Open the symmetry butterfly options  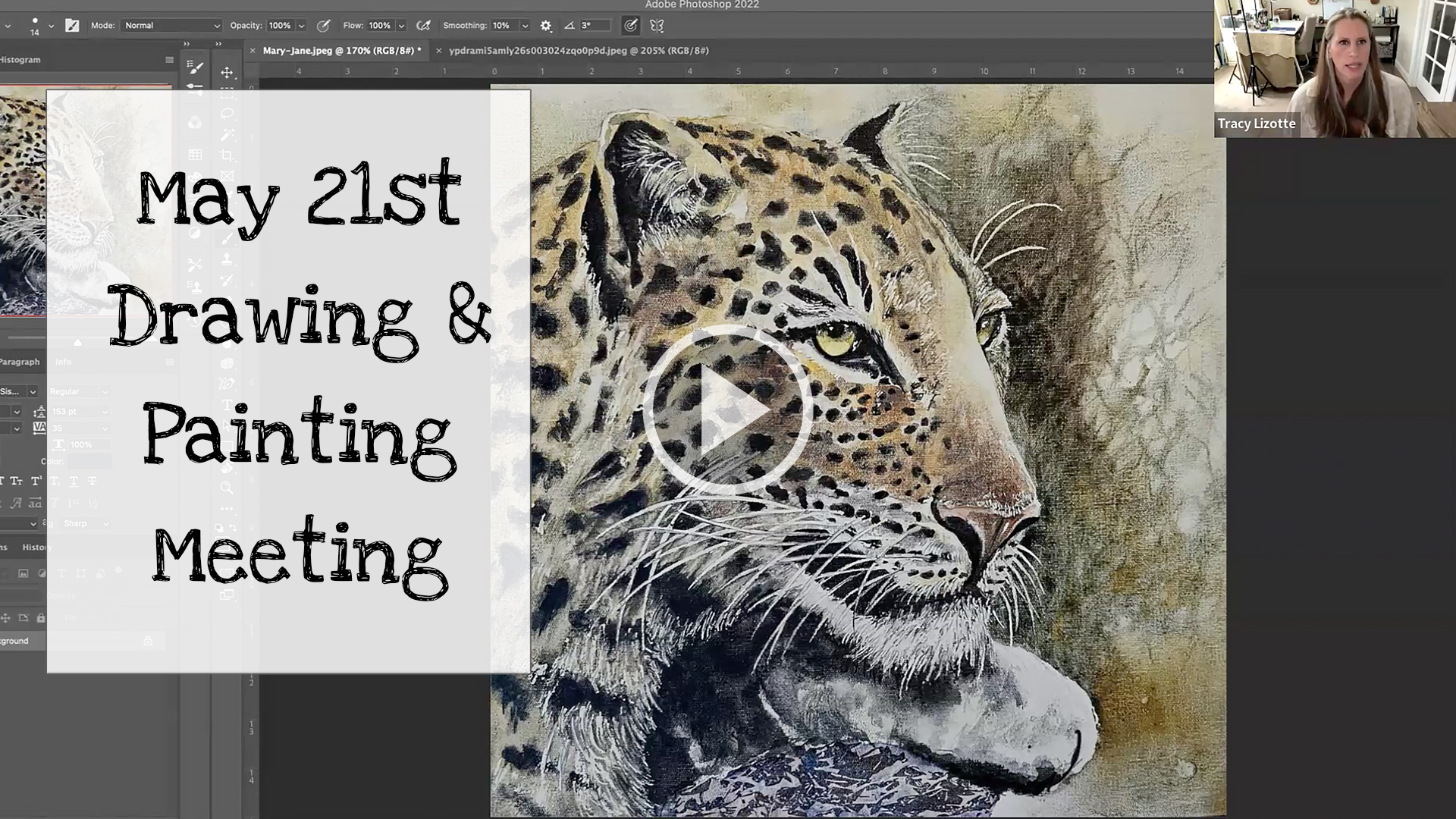click(657, 26)
